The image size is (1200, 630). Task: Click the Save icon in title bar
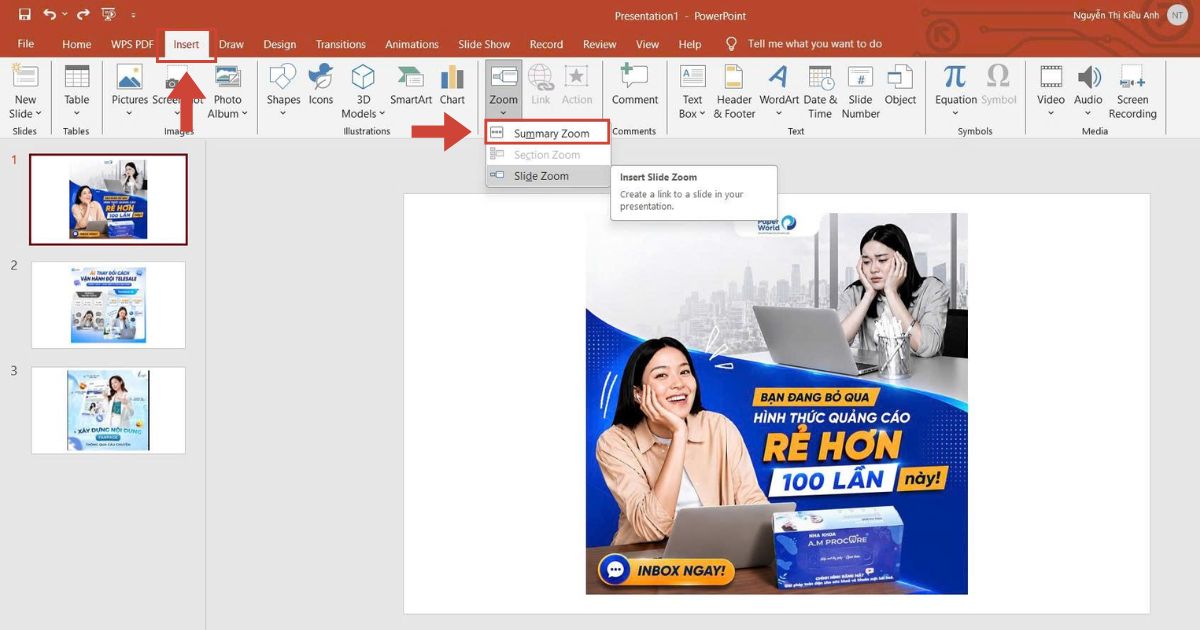(25, 15)
